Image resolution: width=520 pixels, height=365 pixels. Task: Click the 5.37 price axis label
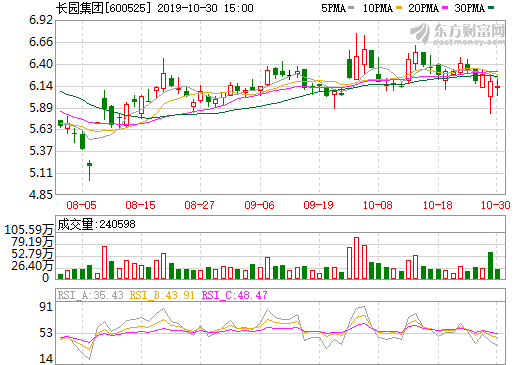(41, 151)
